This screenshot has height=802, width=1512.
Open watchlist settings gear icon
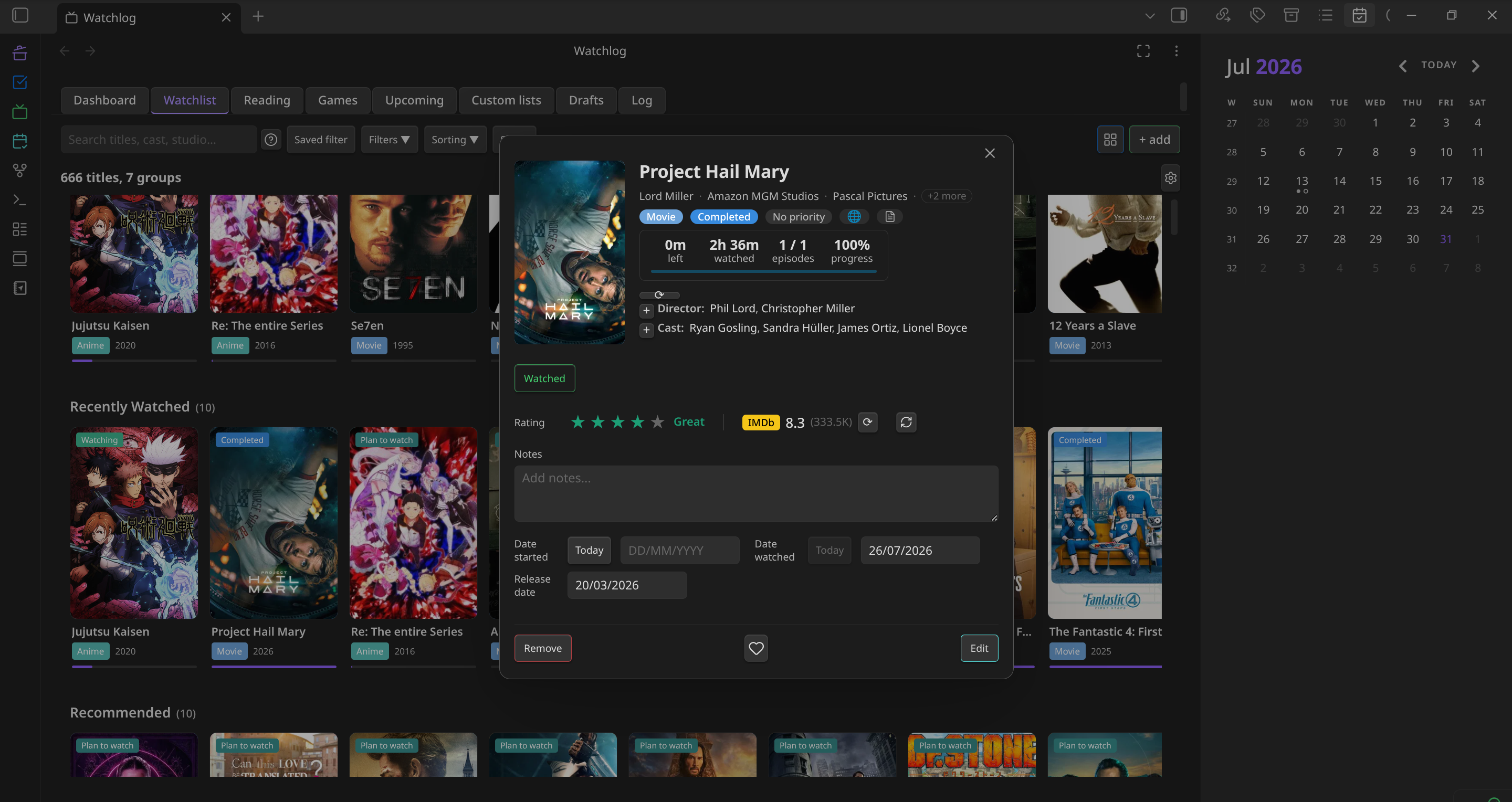point(1170,178)
